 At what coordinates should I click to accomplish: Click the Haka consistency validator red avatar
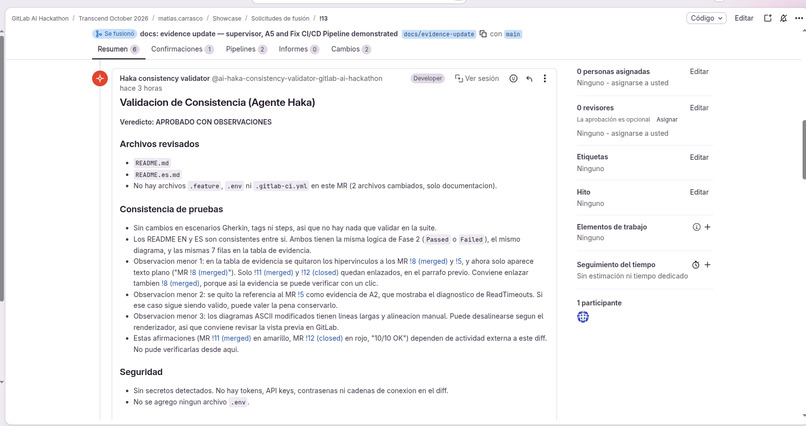click(100, 78)
